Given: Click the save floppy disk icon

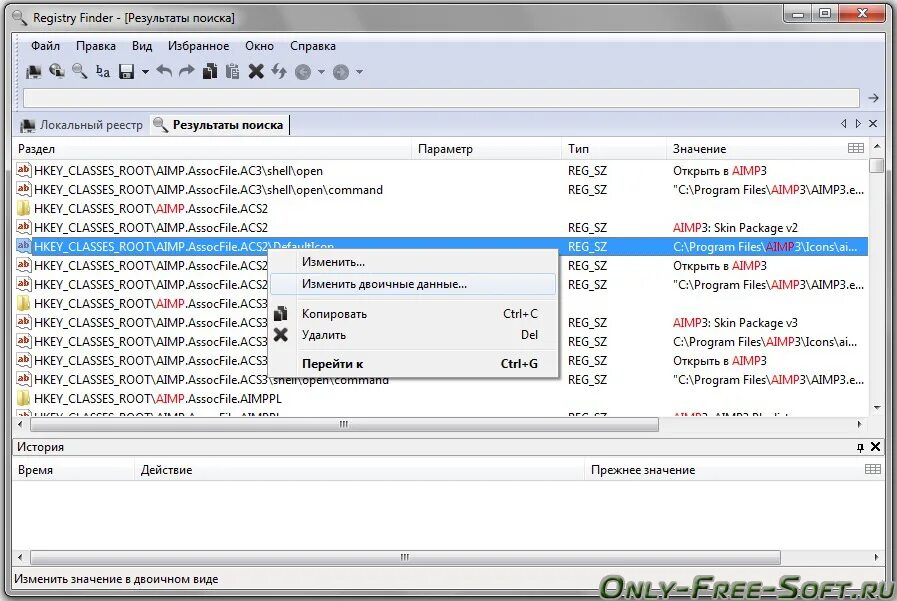Looking at the screenshot, I should coord(126,71).
